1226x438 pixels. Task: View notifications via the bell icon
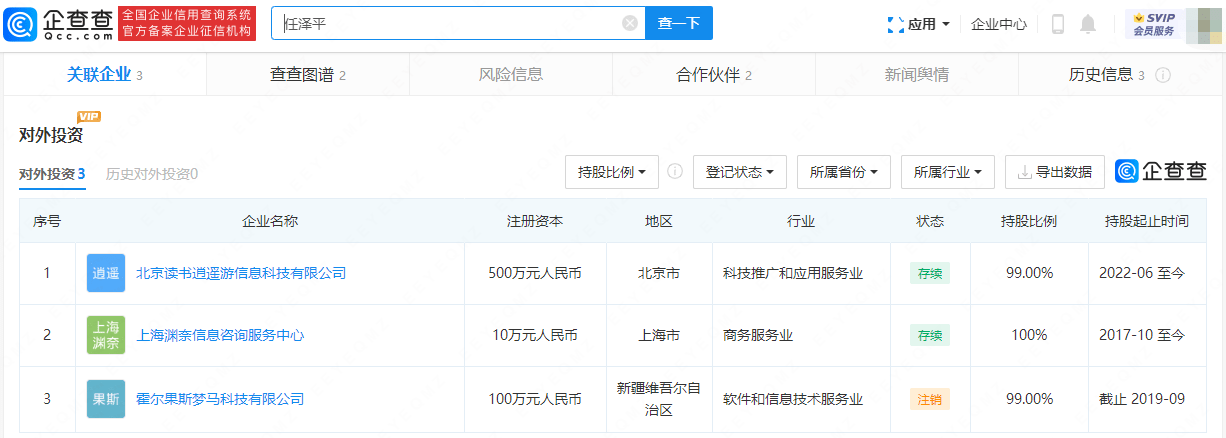(x=1088, y=24)
